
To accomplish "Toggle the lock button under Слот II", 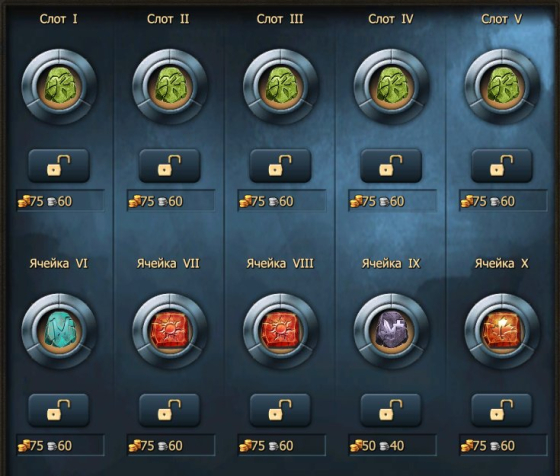I will (x=170, y=166).
